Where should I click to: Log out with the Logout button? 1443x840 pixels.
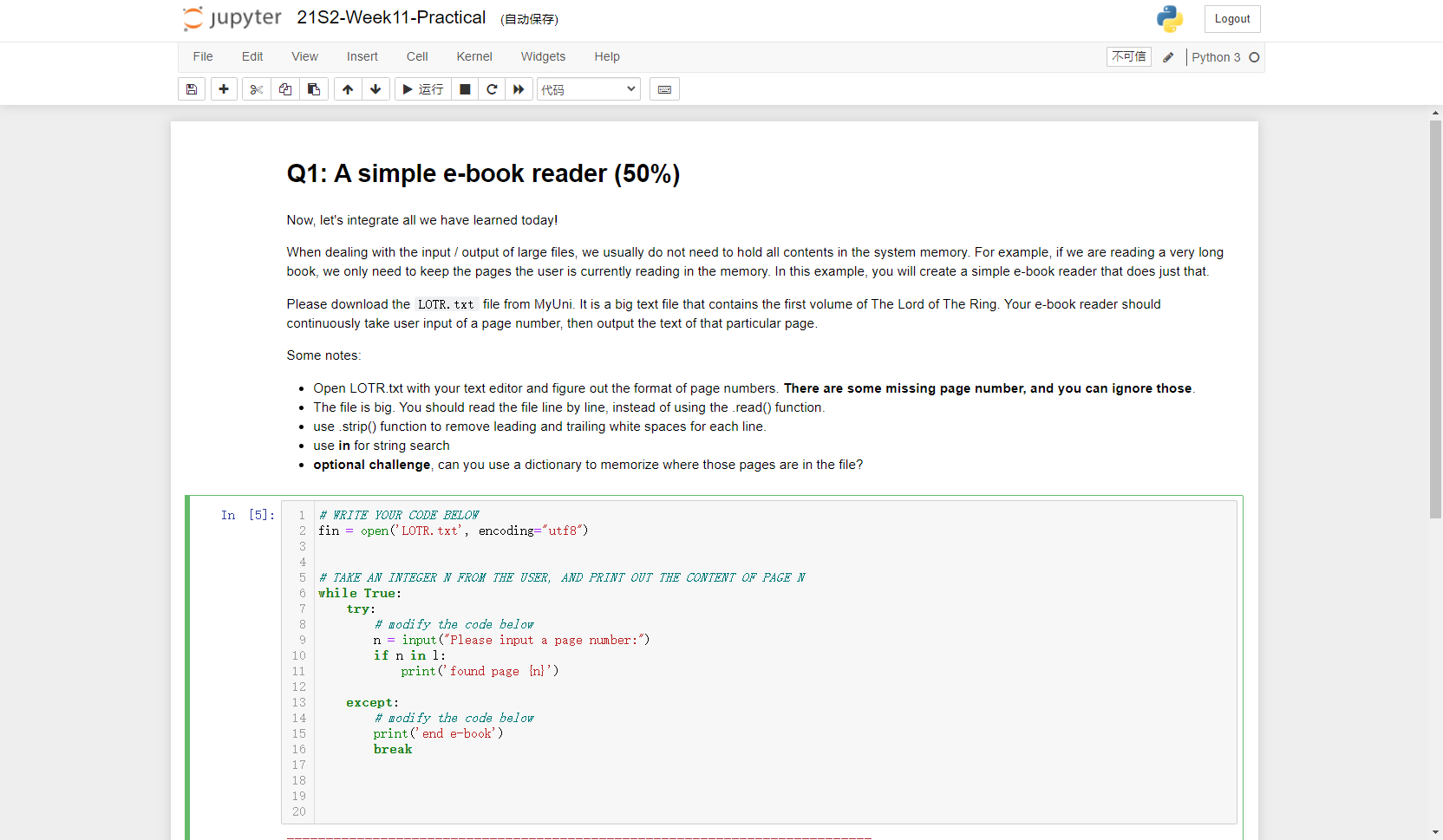coord(1231,18)
